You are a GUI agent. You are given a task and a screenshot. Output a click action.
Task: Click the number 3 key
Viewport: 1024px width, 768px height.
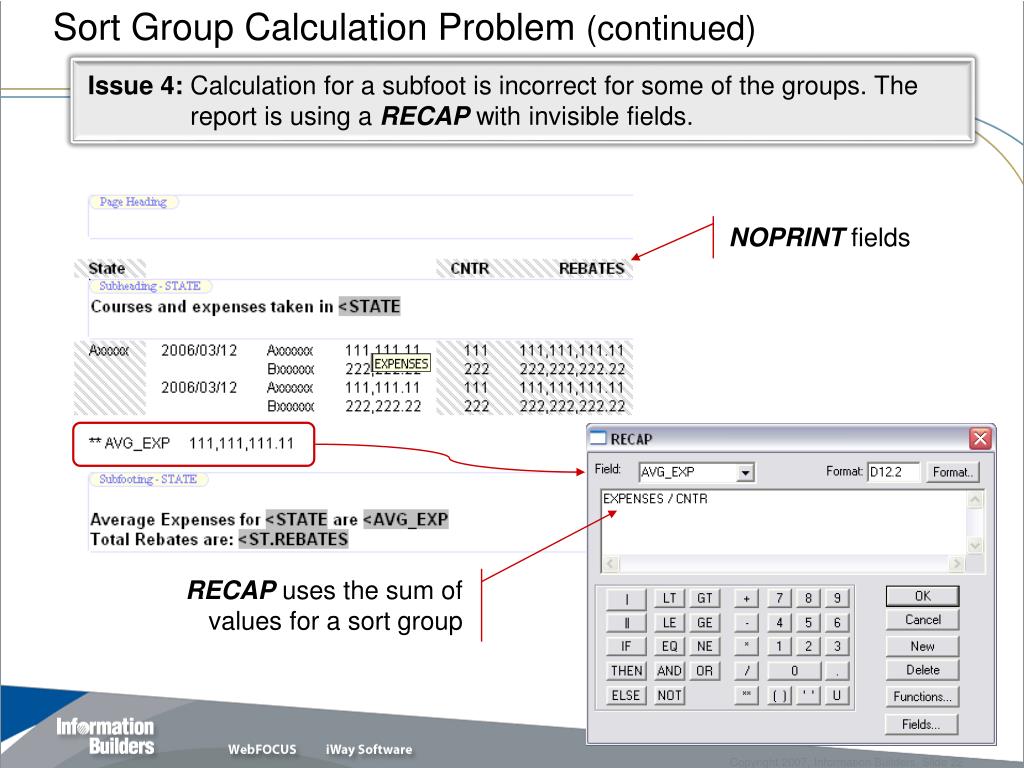tap(837, 647)
